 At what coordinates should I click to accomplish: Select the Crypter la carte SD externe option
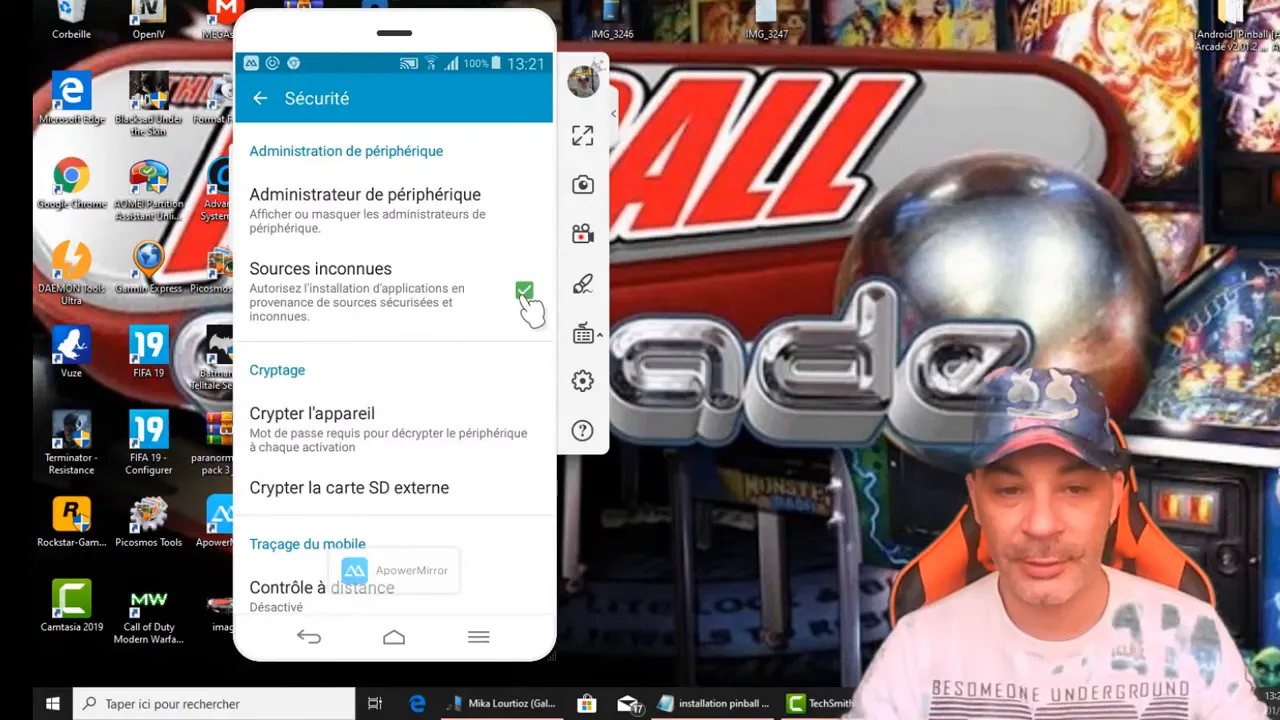point(349,488)
